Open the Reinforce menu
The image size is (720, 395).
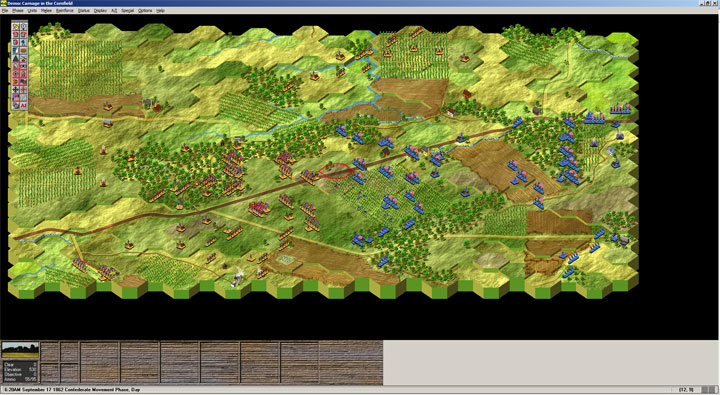[x=65, y=10]
